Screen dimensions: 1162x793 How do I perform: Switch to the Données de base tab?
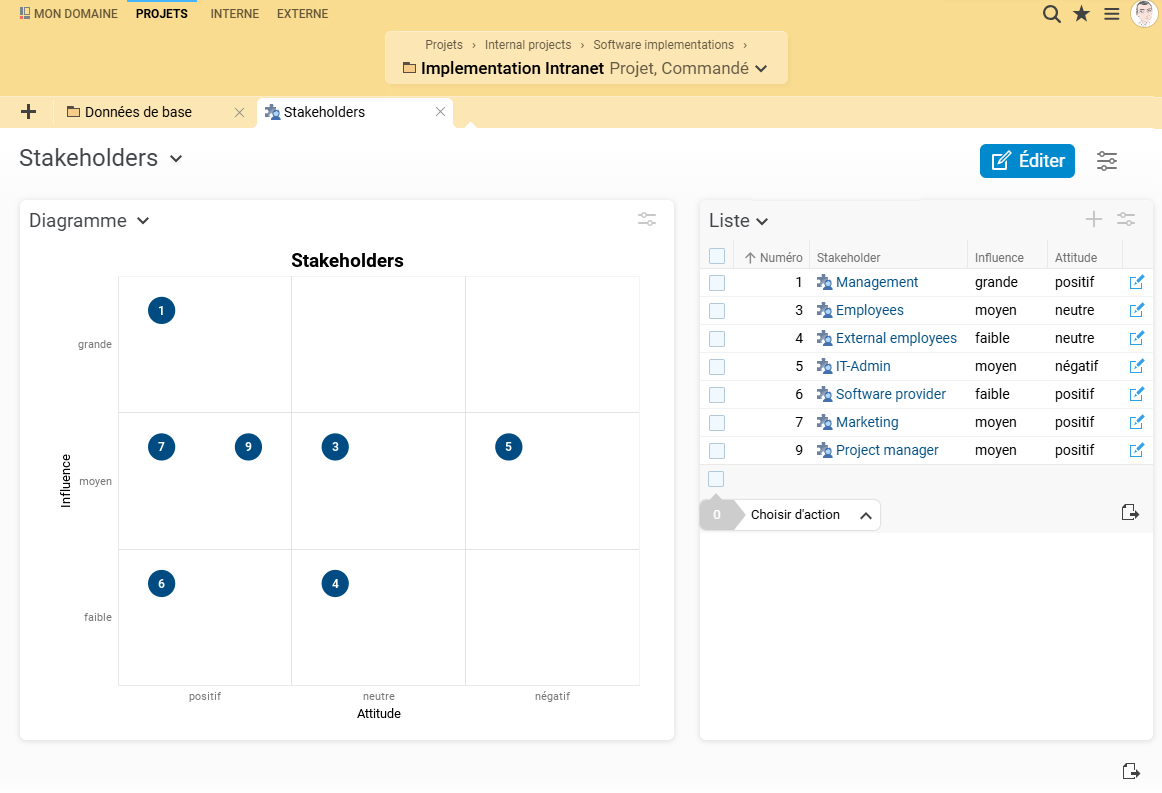pyautogui.click(x=138, y=112)
